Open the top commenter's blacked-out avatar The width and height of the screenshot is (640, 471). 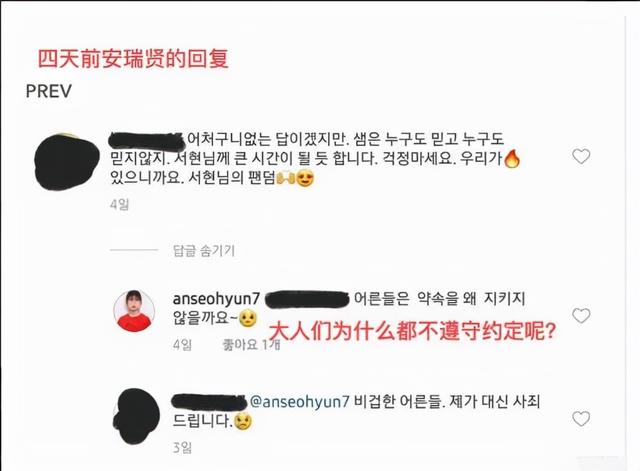(67, 162)
